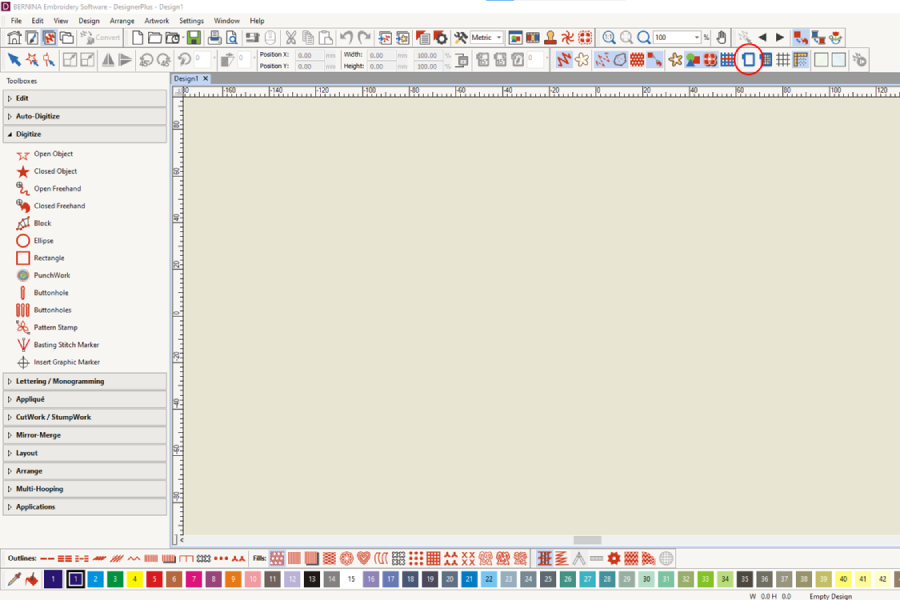Toggle the Show Grid icon
Screen dimensions: 900x600
[783, 60]
